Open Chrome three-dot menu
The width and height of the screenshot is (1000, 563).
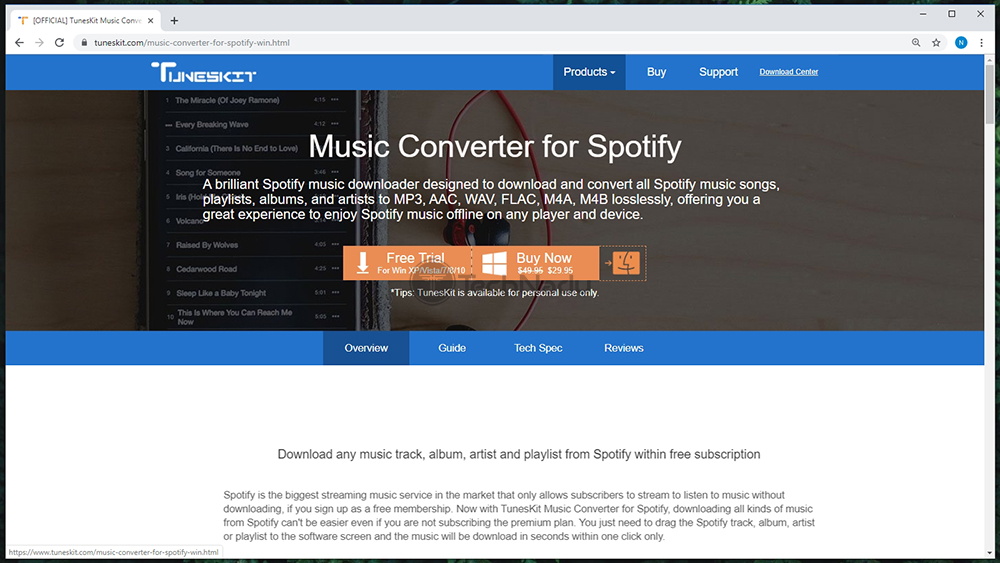coord(982,43)
